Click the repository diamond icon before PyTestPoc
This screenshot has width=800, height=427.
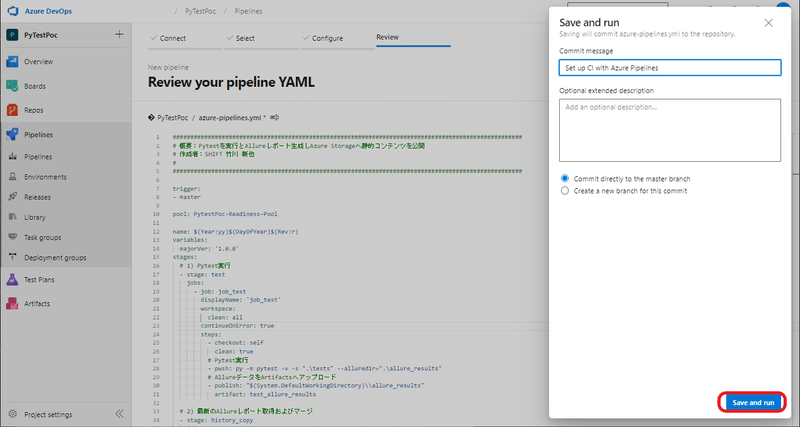(151, 117)
